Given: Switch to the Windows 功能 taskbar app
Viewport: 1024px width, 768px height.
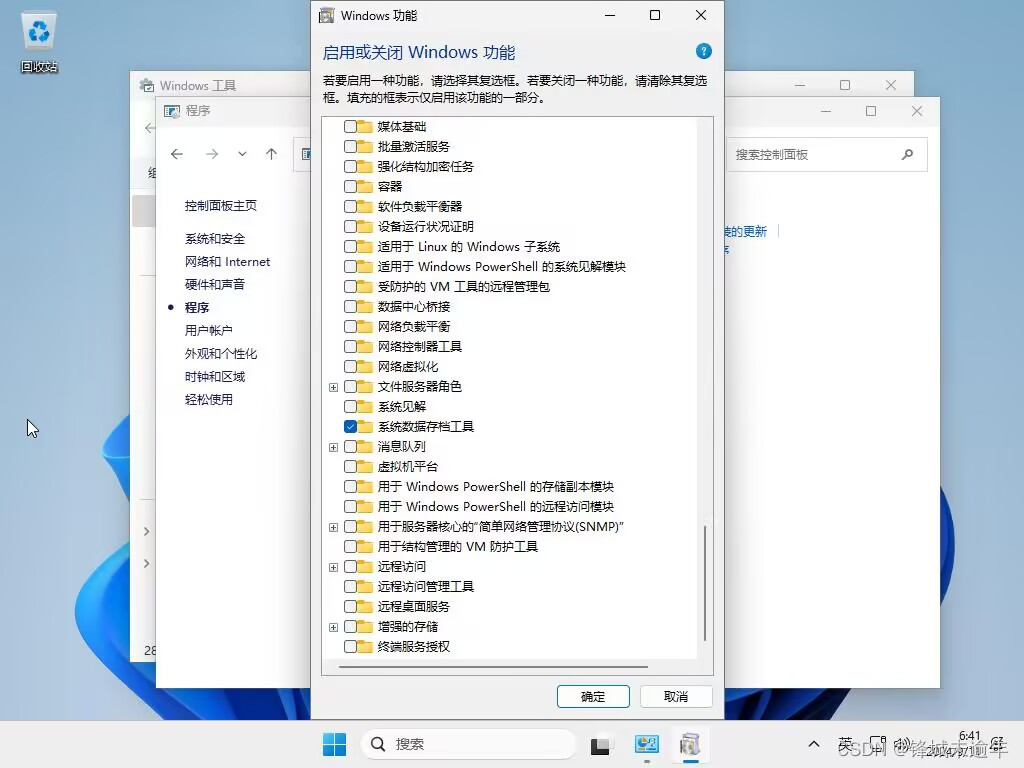Looking at the screenshot, I should [690, 744].
